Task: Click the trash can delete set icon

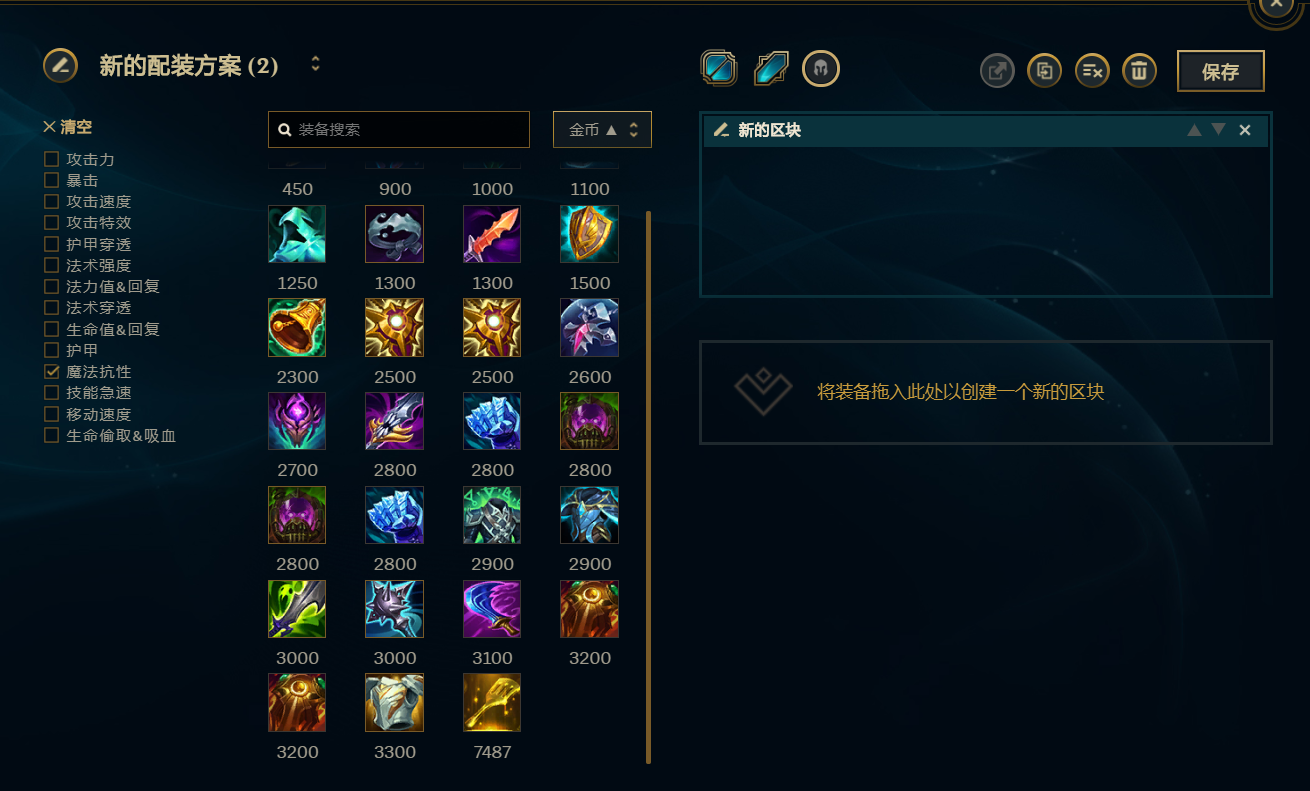Action: pos(1140,71)
